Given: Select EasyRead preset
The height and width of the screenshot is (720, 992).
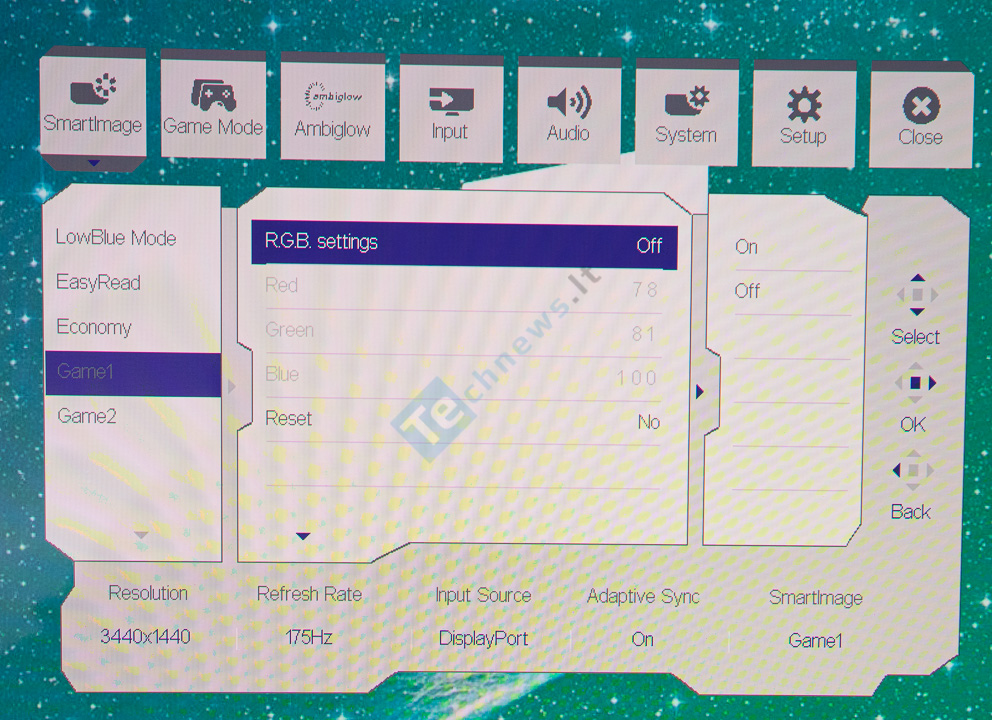Looking at the screenshot, I should tap(98, 282).
